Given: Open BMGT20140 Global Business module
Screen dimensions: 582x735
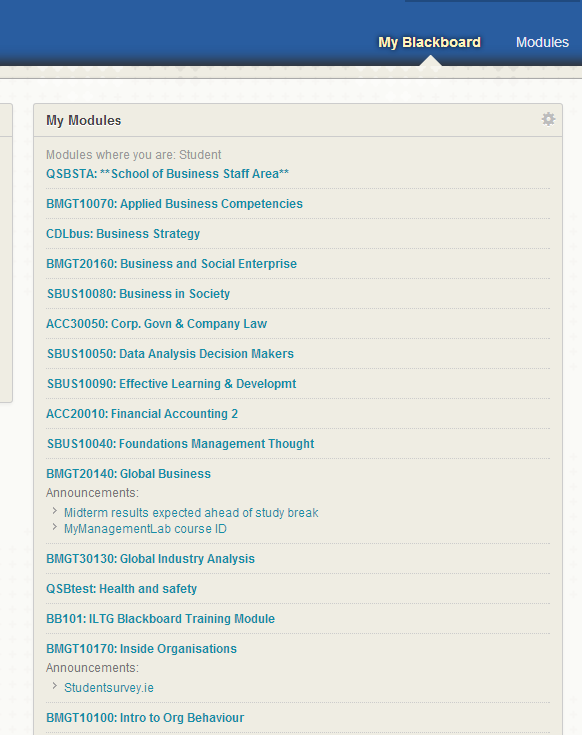Looking at the screenshot, I should (128, 474).
